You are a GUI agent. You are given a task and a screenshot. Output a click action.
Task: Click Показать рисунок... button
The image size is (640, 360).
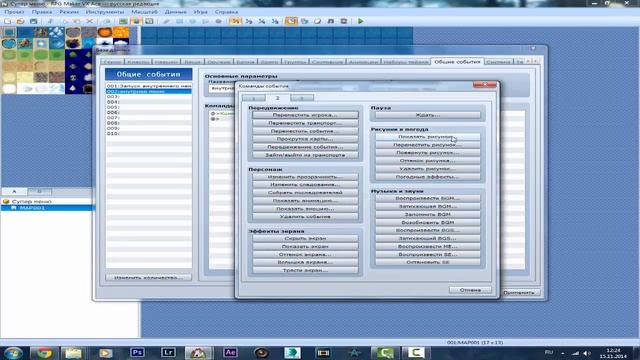428,137
